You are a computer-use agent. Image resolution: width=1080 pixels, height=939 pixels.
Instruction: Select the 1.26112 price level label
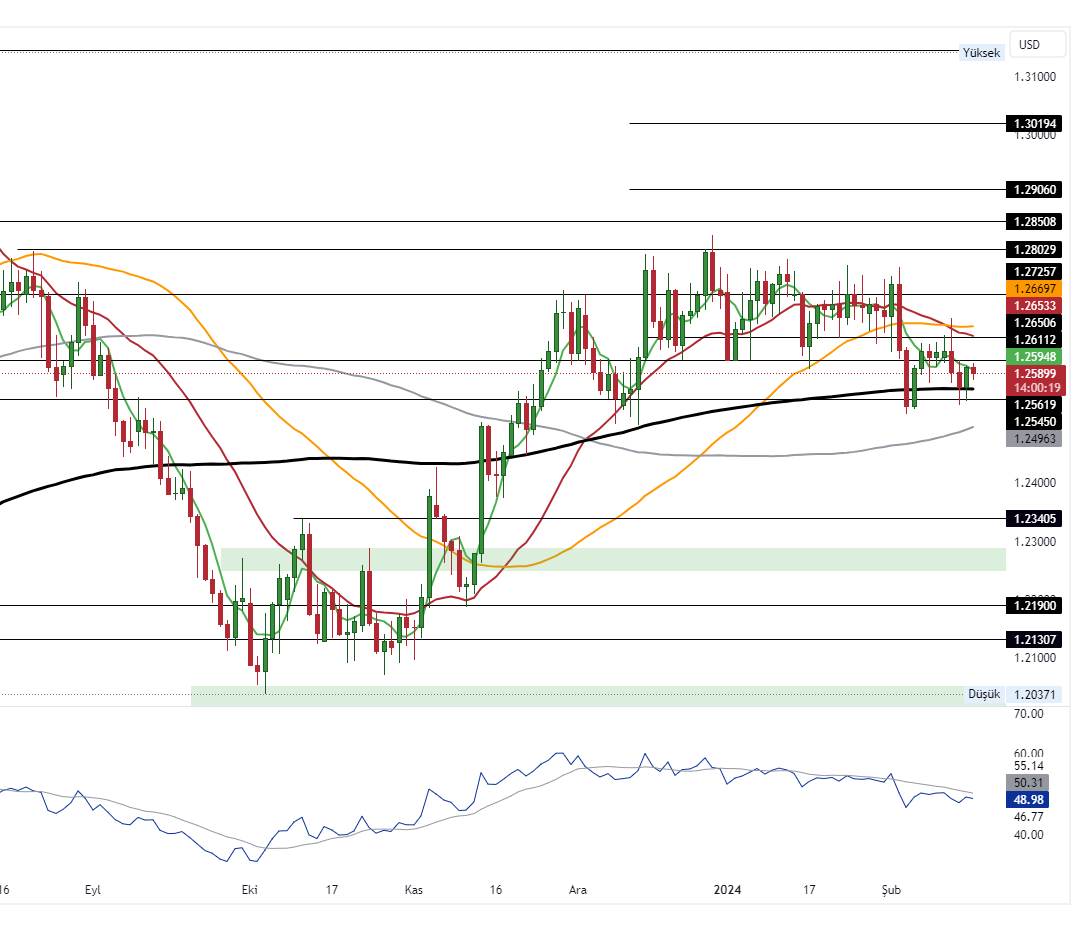click(1034, 340)
